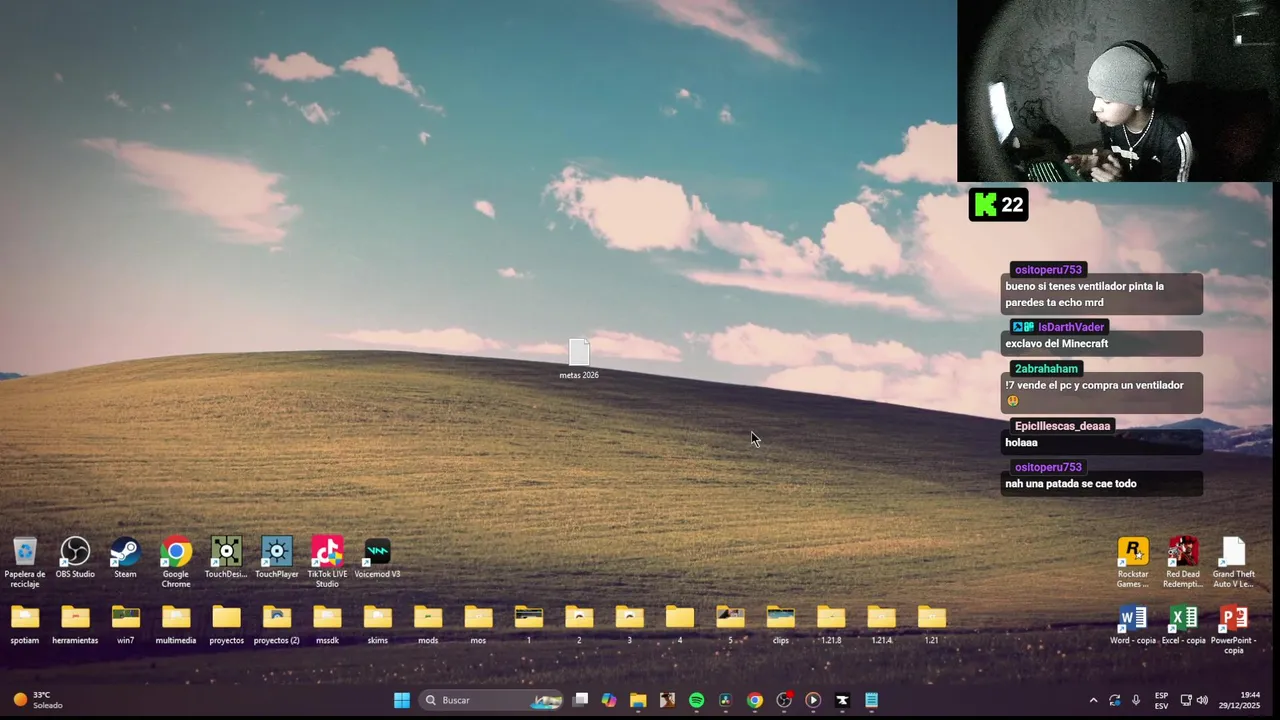Open the media player taskbar icon
Screen dimensions: 1280x720
(x=813, y=700)
